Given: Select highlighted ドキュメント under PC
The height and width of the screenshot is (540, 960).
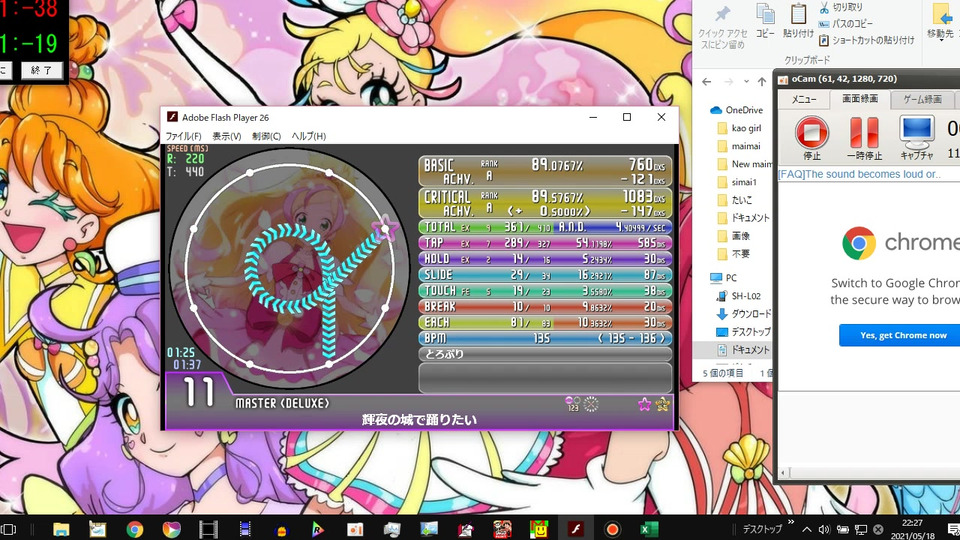Looking at the screenshot, I should pyautogui.click(x=743, y=350).
